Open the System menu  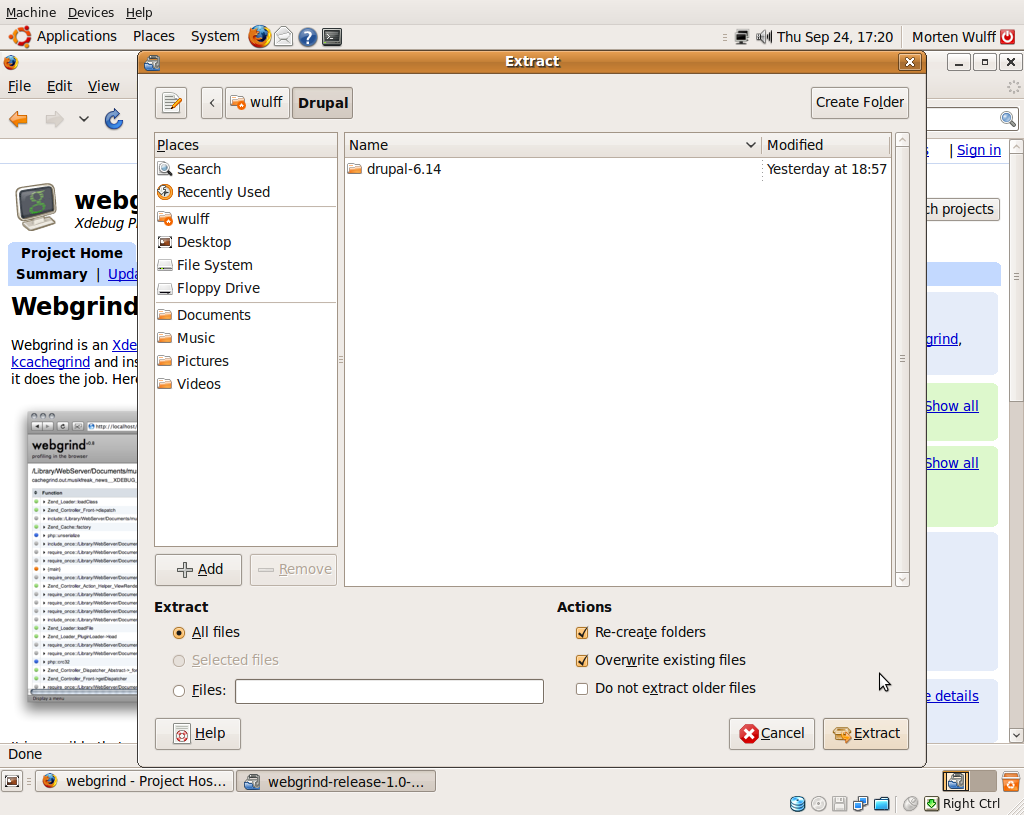point(215,37)
